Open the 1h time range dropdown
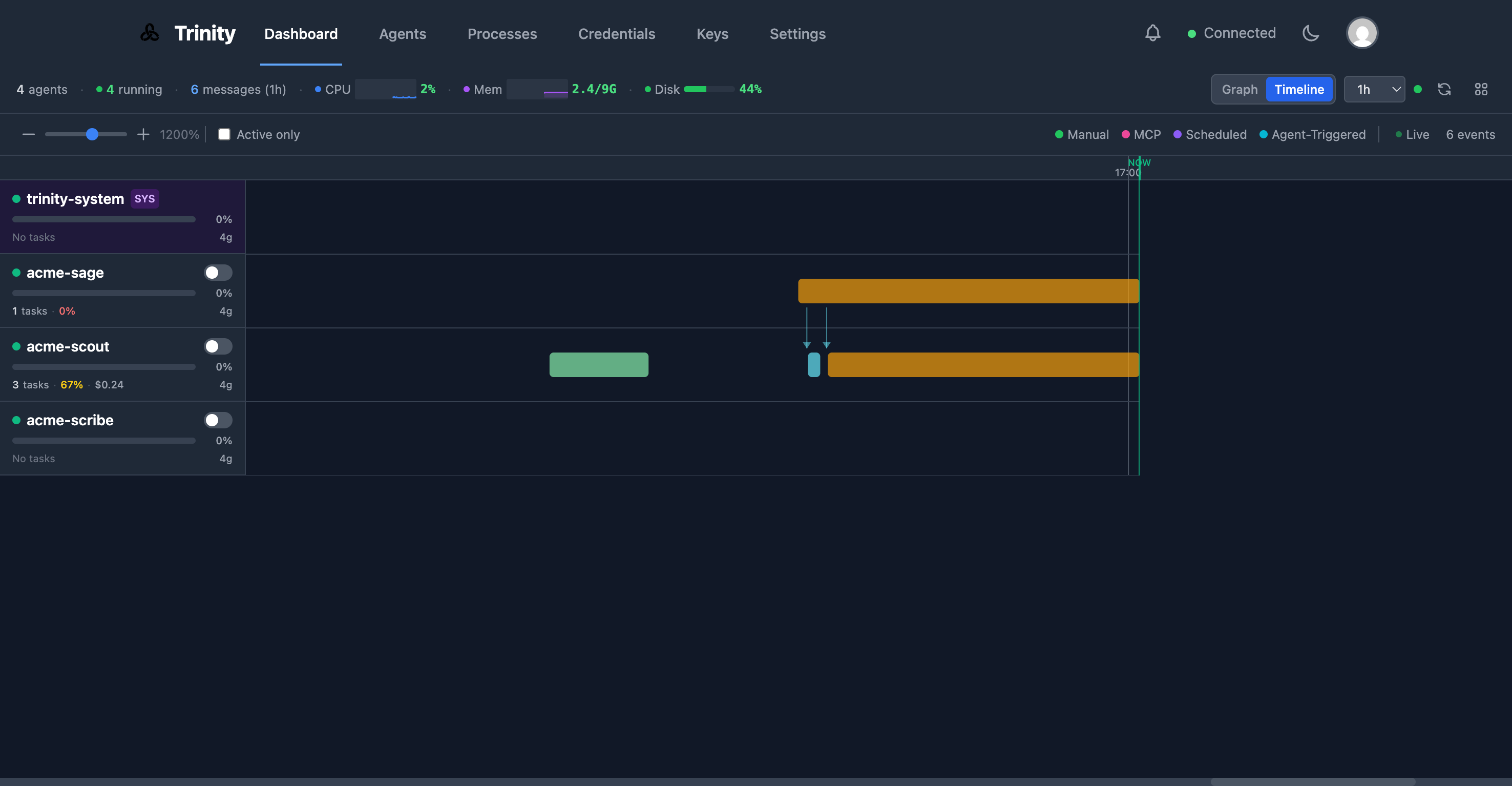1512x786 pixels. (1374, 89)
